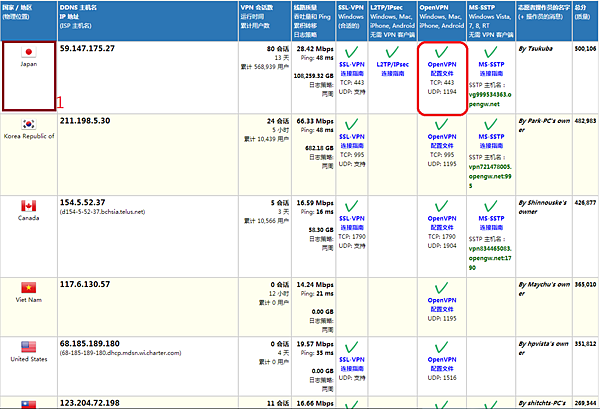Click SSTP hostname starting with vpn721478005
Viewport: 600px width, 409px height.
[x=490, y=176]
